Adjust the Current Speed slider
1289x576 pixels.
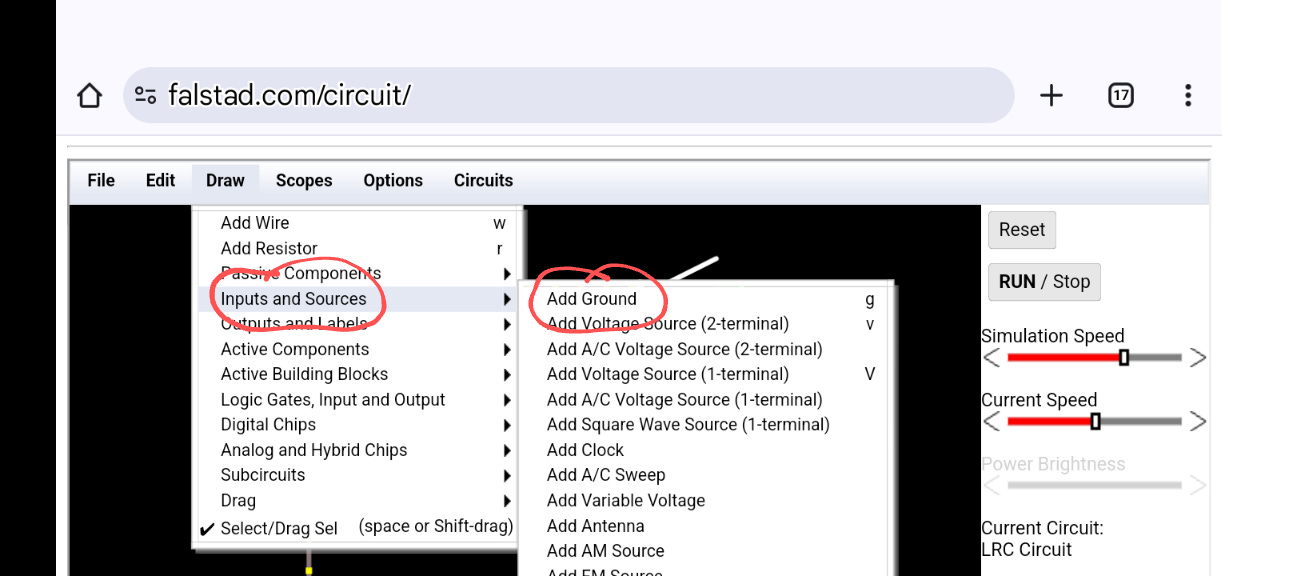click(1094, 421)
